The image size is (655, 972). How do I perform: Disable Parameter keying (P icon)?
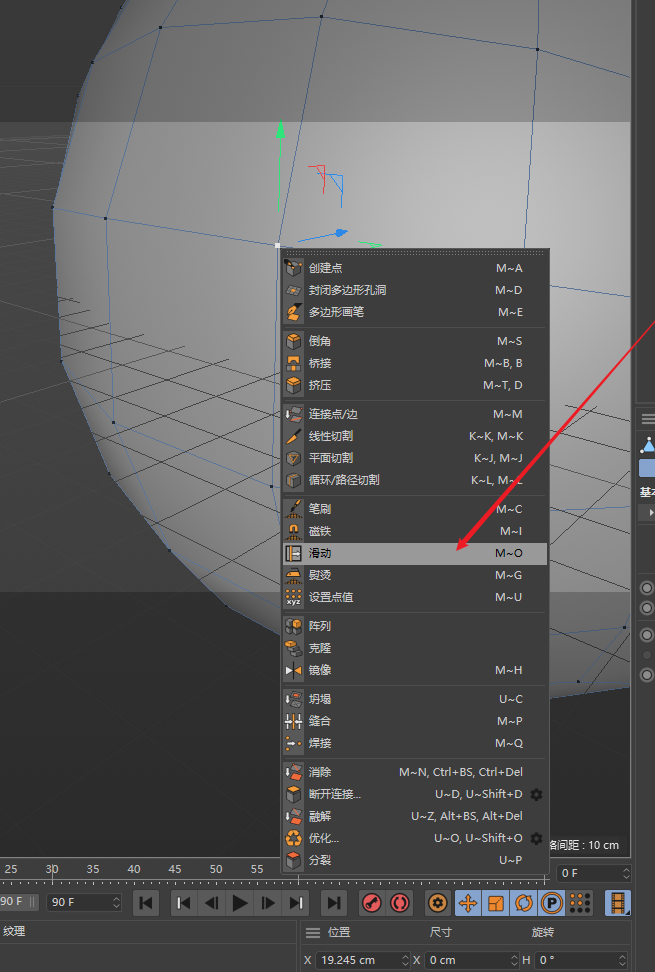pyautogui.click(x=551, y=903)
